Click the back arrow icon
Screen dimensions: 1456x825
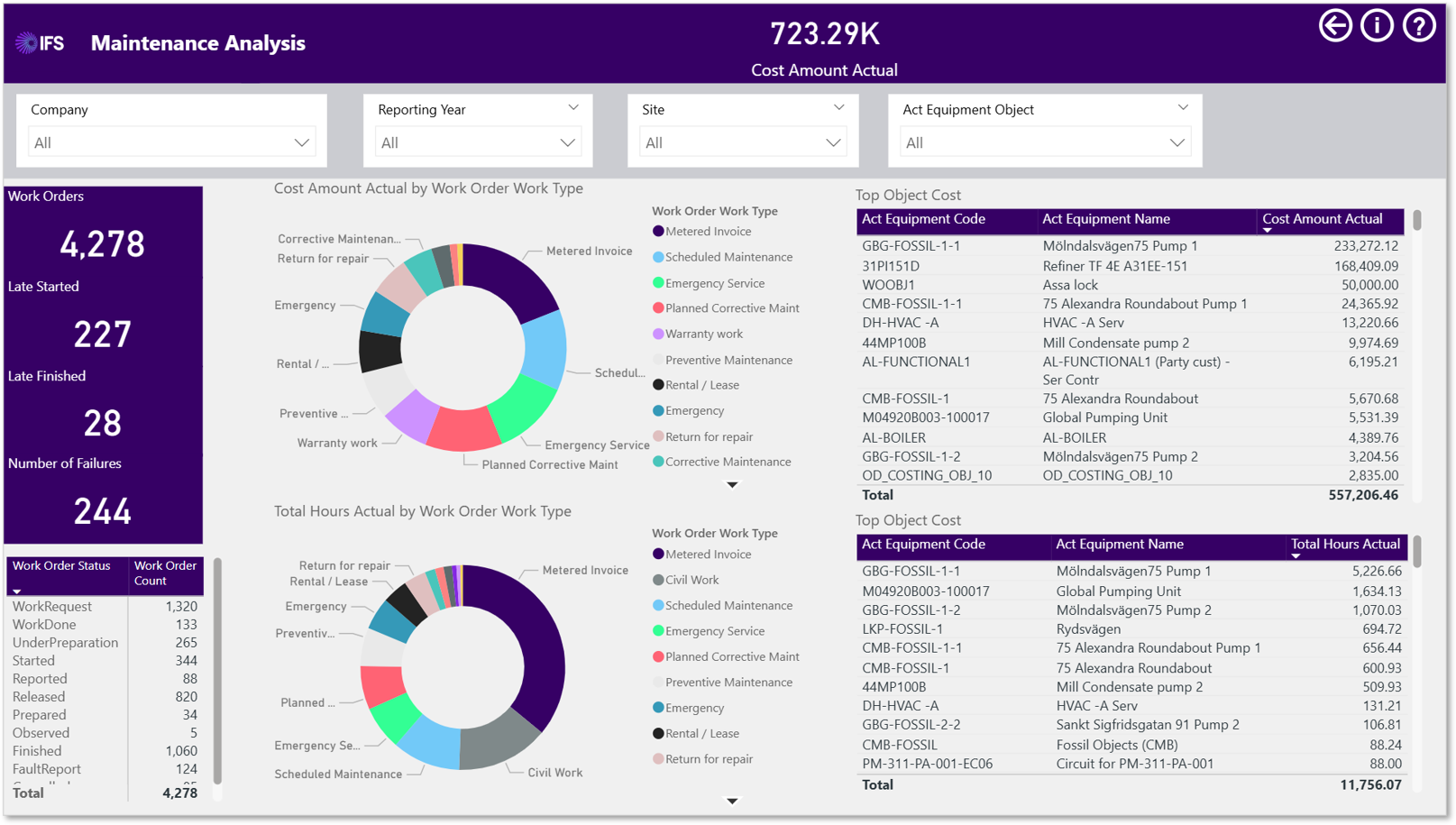pyautogui.click(x=1335, y=25)
